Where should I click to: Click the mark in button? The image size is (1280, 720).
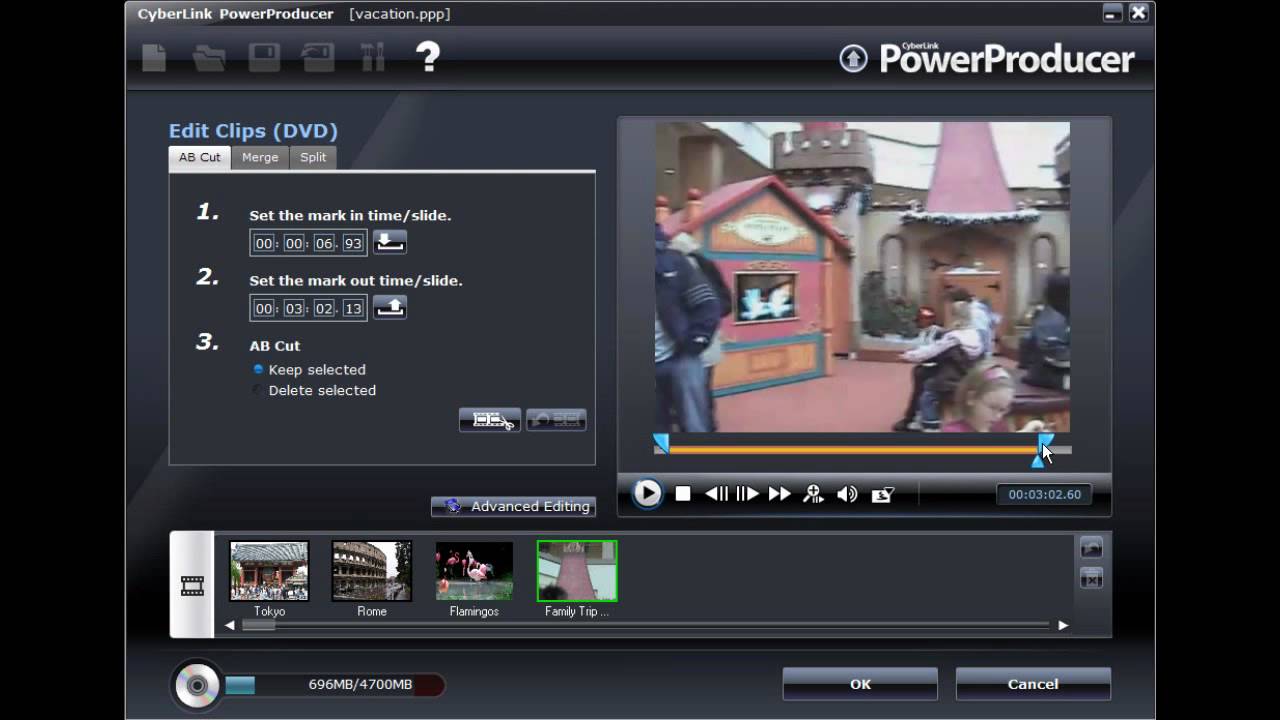click(x=390, y=242)
